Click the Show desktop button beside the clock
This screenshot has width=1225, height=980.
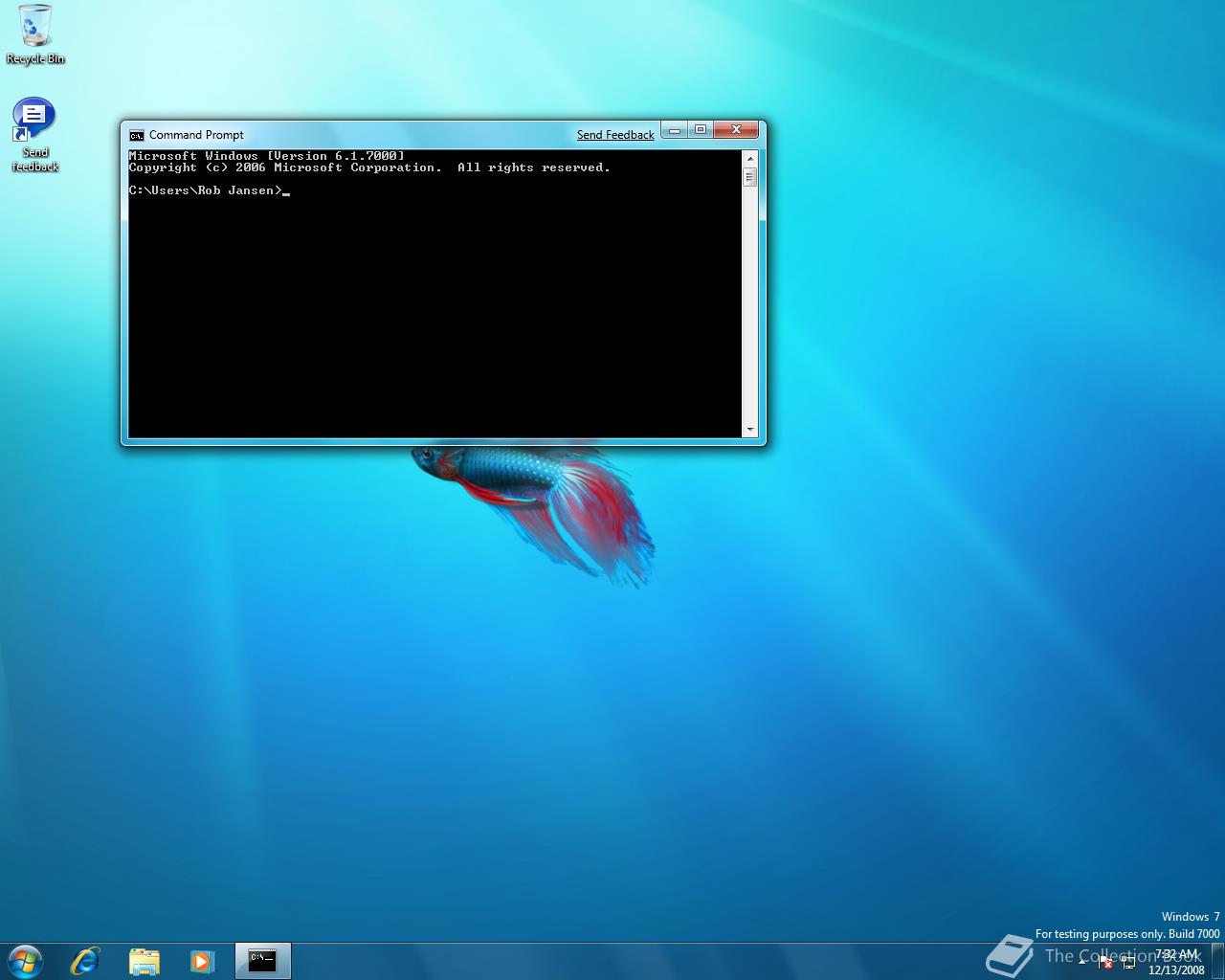point(1217,961)
